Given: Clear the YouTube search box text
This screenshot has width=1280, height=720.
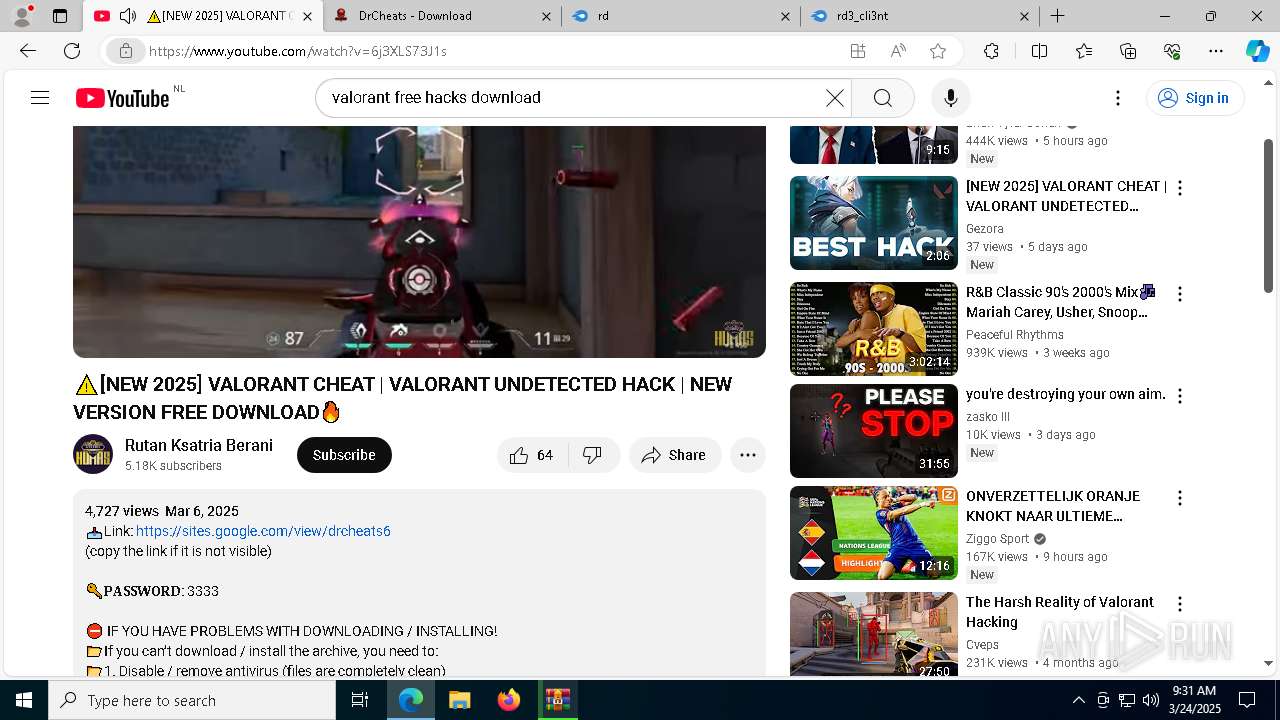Looking at the screenshot, I should (834, 97).
